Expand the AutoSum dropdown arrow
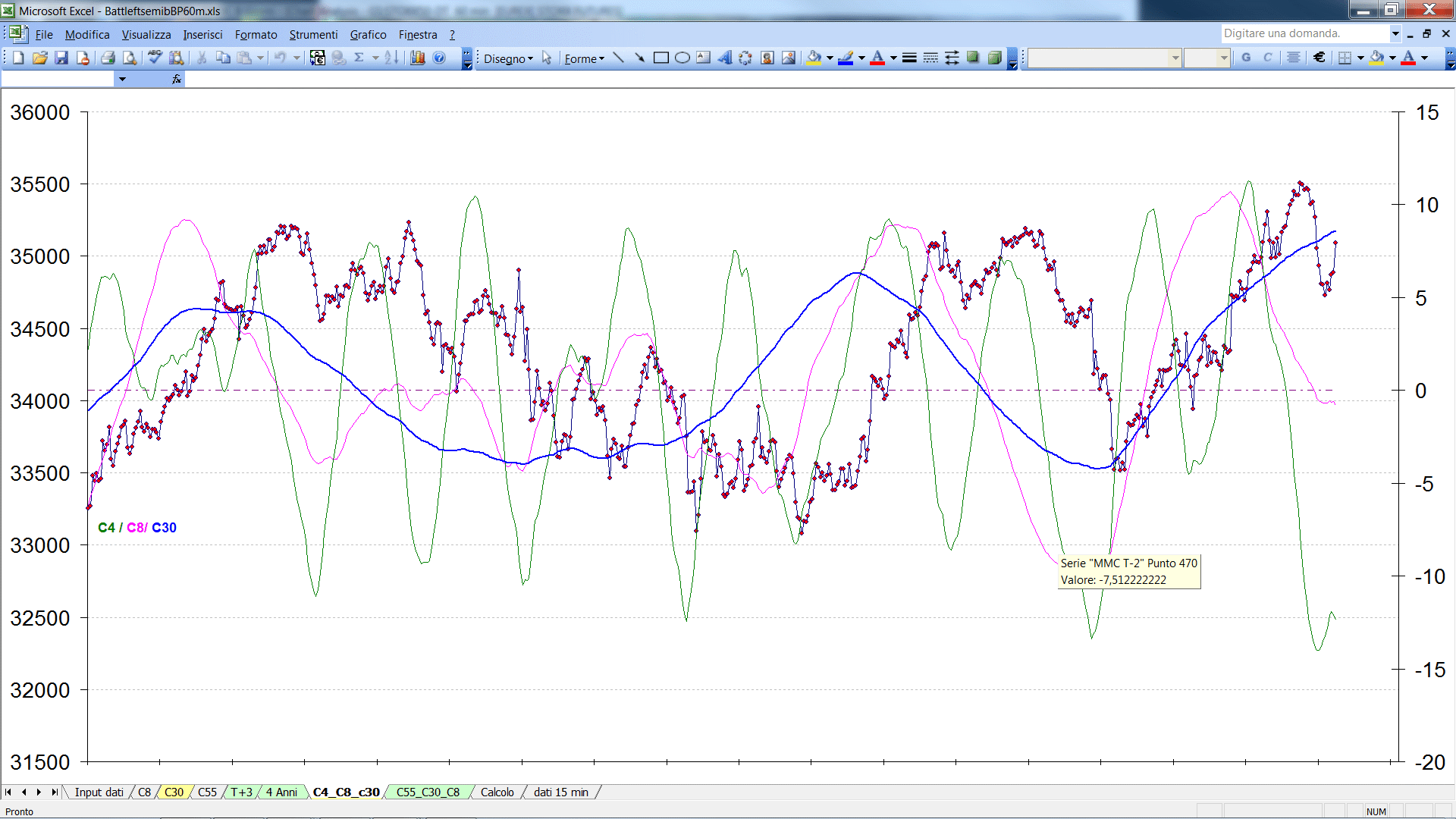1456x819 pixels. coord(375,58)
